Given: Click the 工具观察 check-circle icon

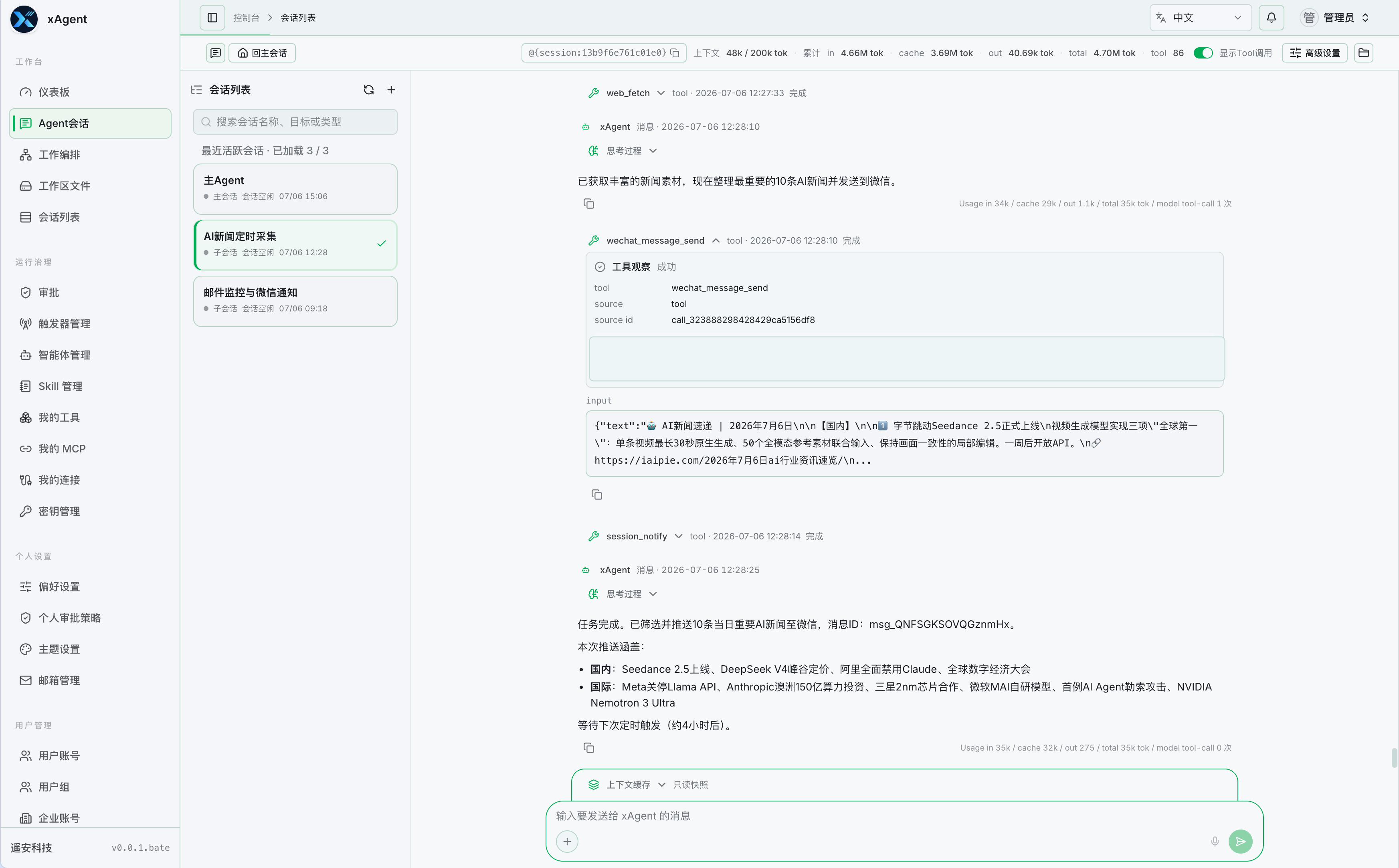Looking at the screenshot, I should pyautogui.click(x=600, y=267).
